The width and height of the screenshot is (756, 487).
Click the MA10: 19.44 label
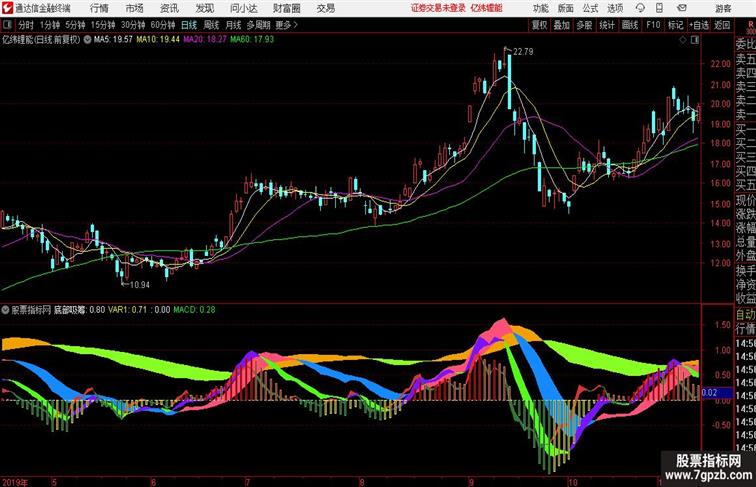tap(158, 40)
